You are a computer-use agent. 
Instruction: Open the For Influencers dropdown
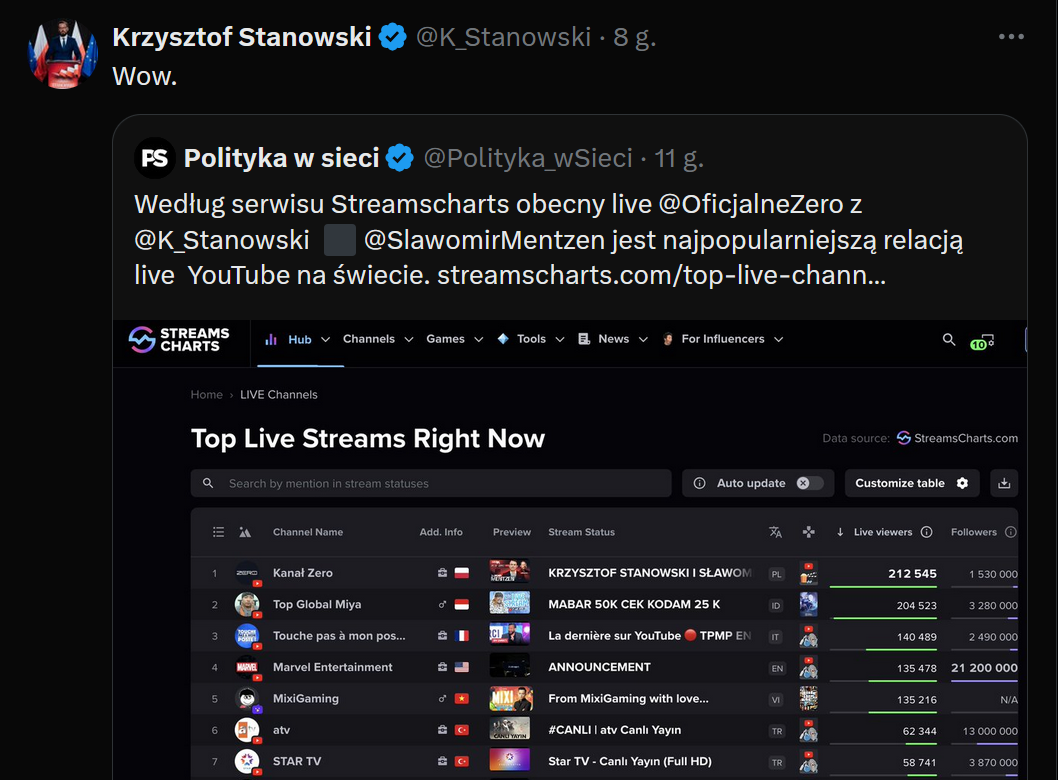pyautogui.click(x=722, y=340)
